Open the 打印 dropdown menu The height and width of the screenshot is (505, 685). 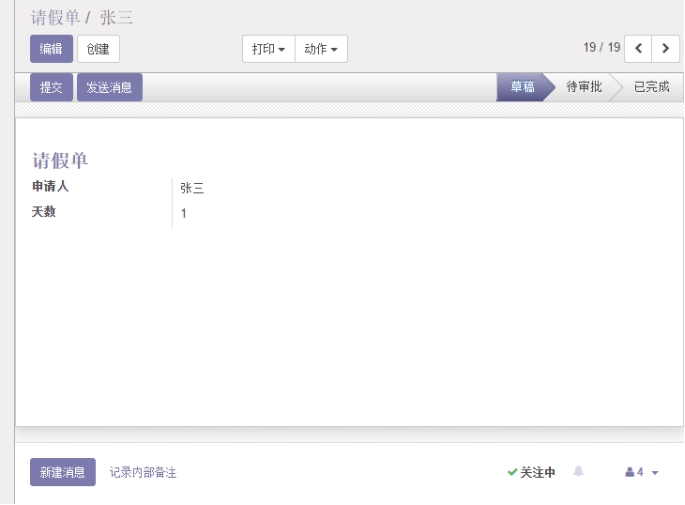click(x=268, y=49)
